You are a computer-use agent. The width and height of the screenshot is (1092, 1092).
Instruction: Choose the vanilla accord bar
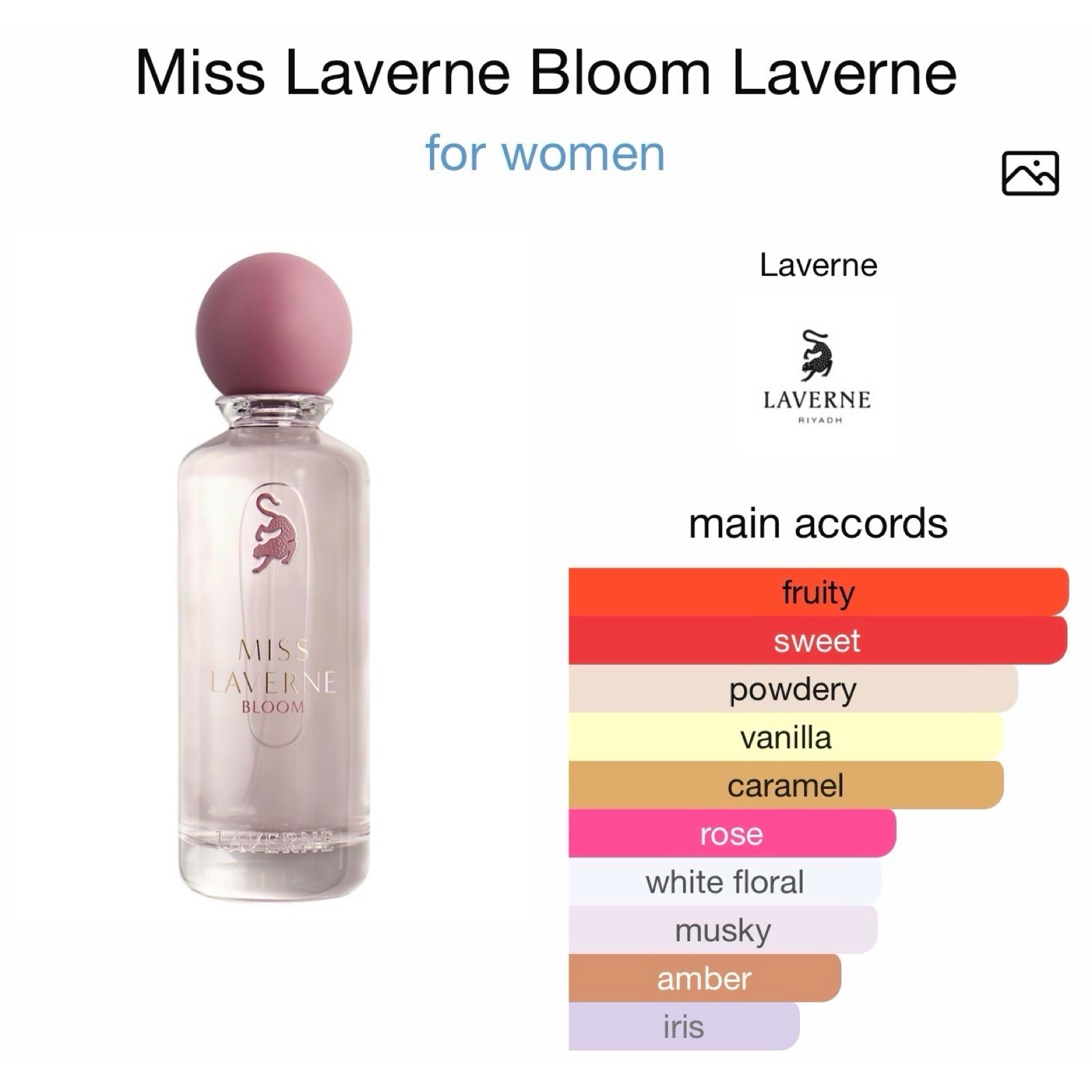[x=786, y=737]
